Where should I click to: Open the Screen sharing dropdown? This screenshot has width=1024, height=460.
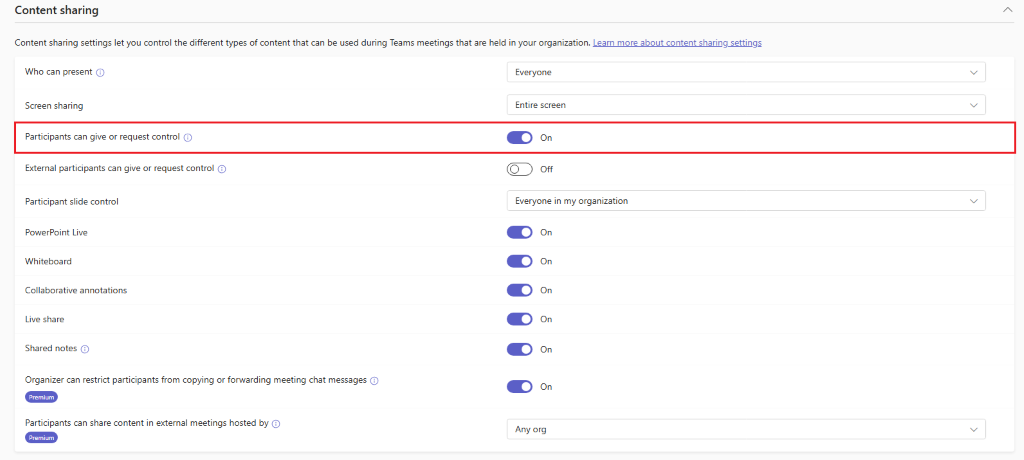click(746, 105)
